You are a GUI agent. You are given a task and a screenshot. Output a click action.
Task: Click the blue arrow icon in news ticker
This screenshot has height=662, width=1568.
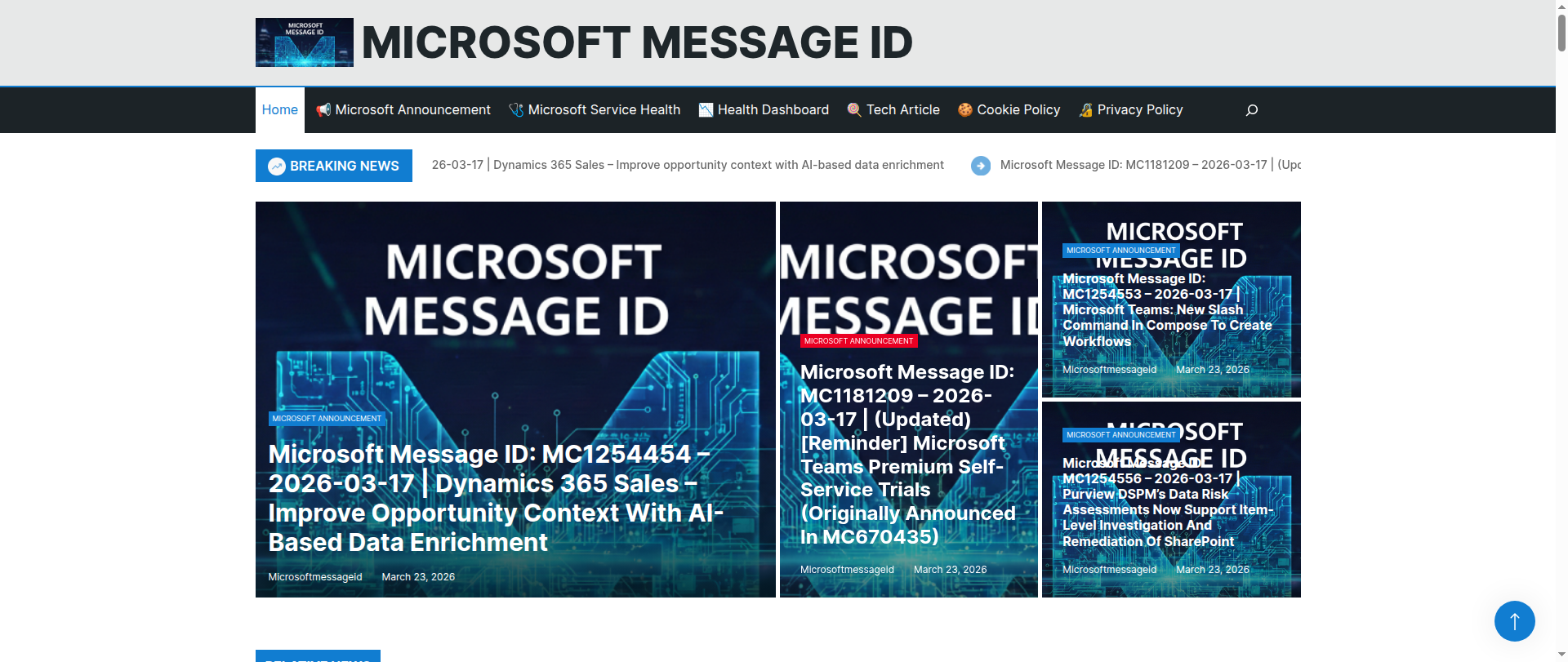[981, 166]
